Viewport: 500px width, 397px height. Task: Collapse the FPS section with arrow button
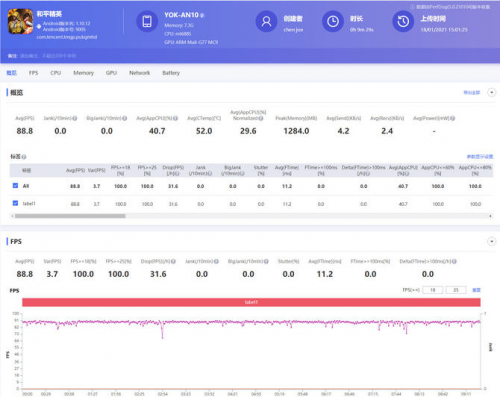[x=492, y=241]
